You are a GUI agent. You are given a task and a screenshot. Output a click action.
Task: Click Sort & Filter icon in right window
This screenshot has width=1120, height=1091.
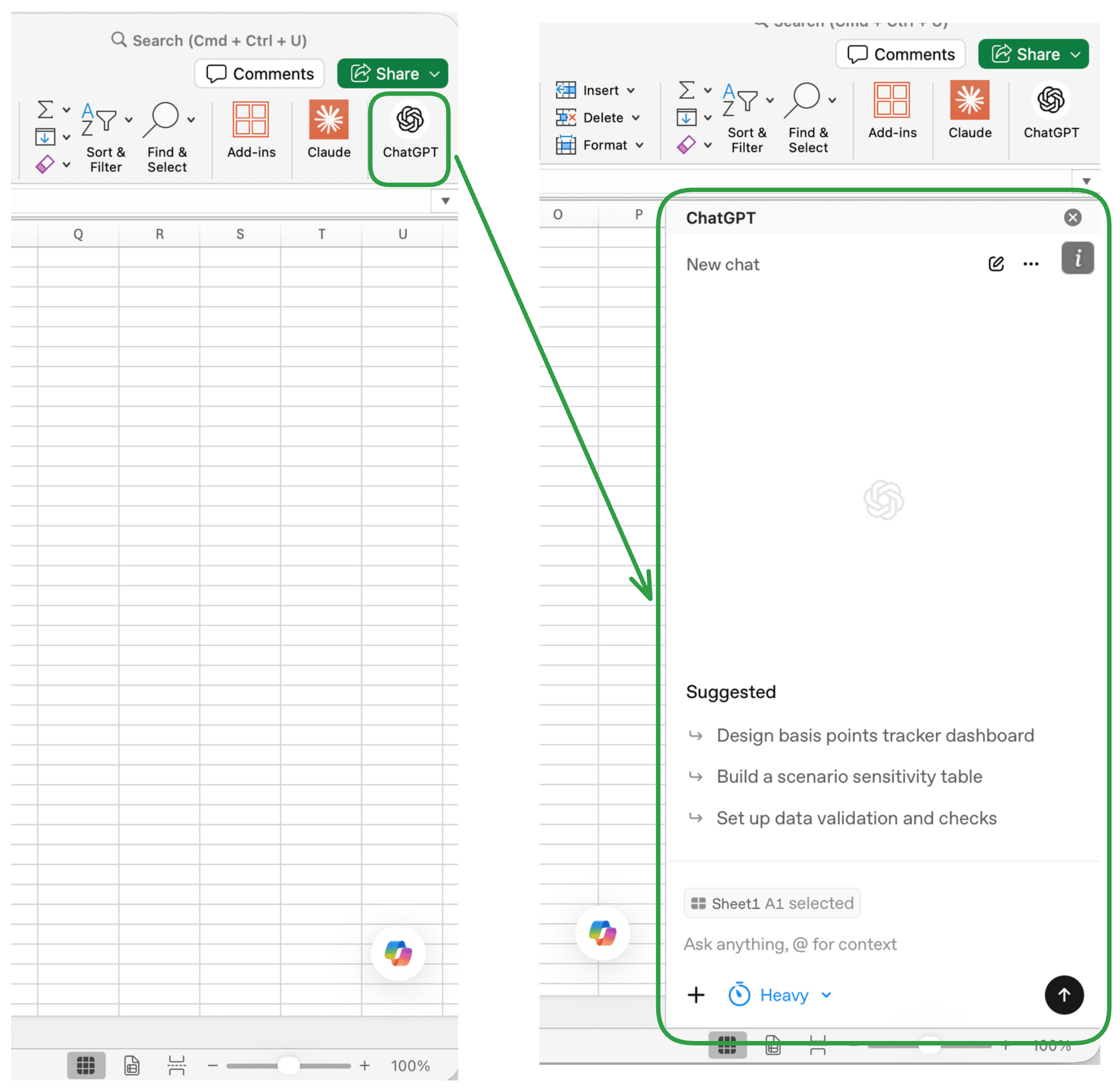740,99
